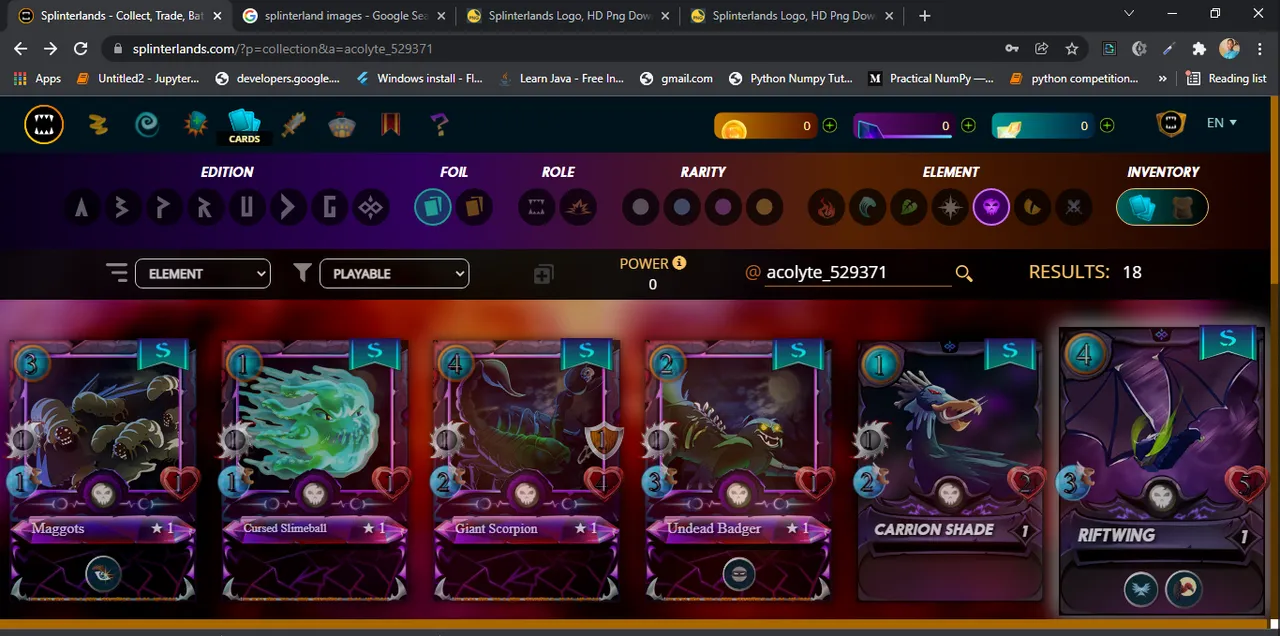Toggle the summoner role filter
Image resolution: width=1280 pixels, height=636 pixels.
click(578, 208)
